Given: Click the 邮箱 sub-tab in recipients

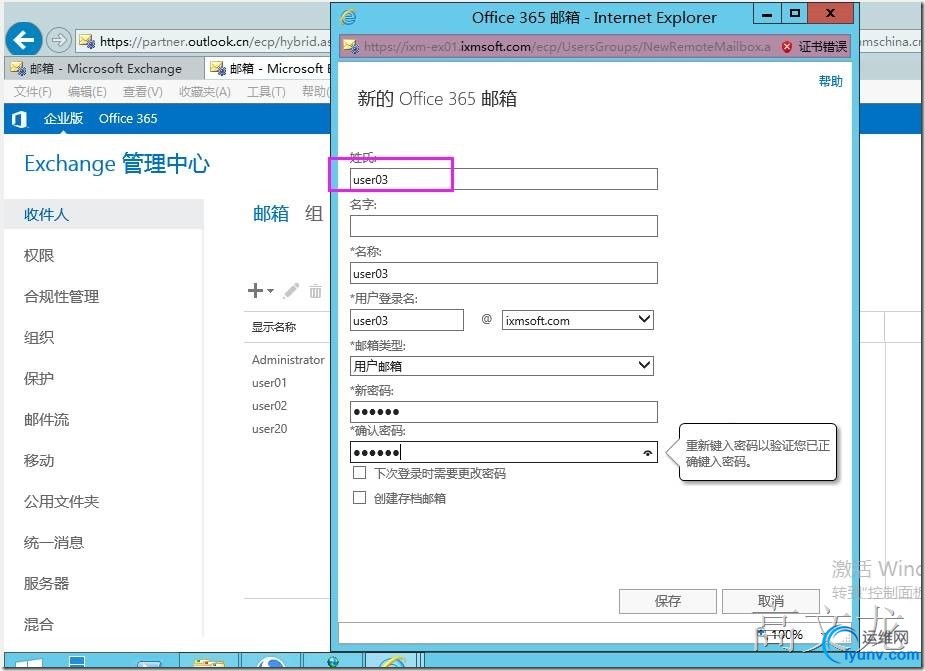Looking at the screenshot, I should [x=271, y=214].
